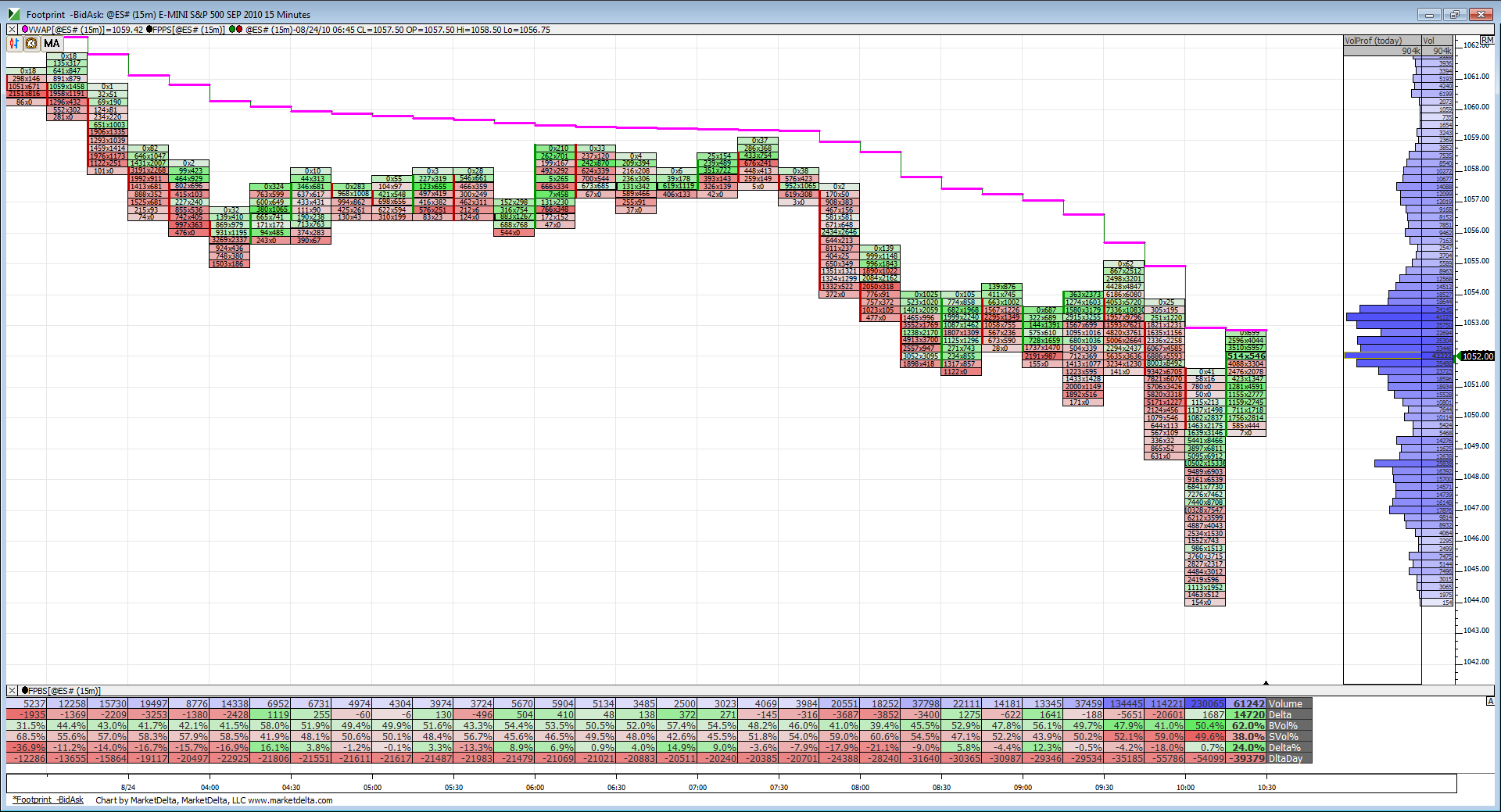Screen dimensions: 1501x812
Task: Open FPBS[@ES# (15m)] indicator label
Action: [65, 691]
